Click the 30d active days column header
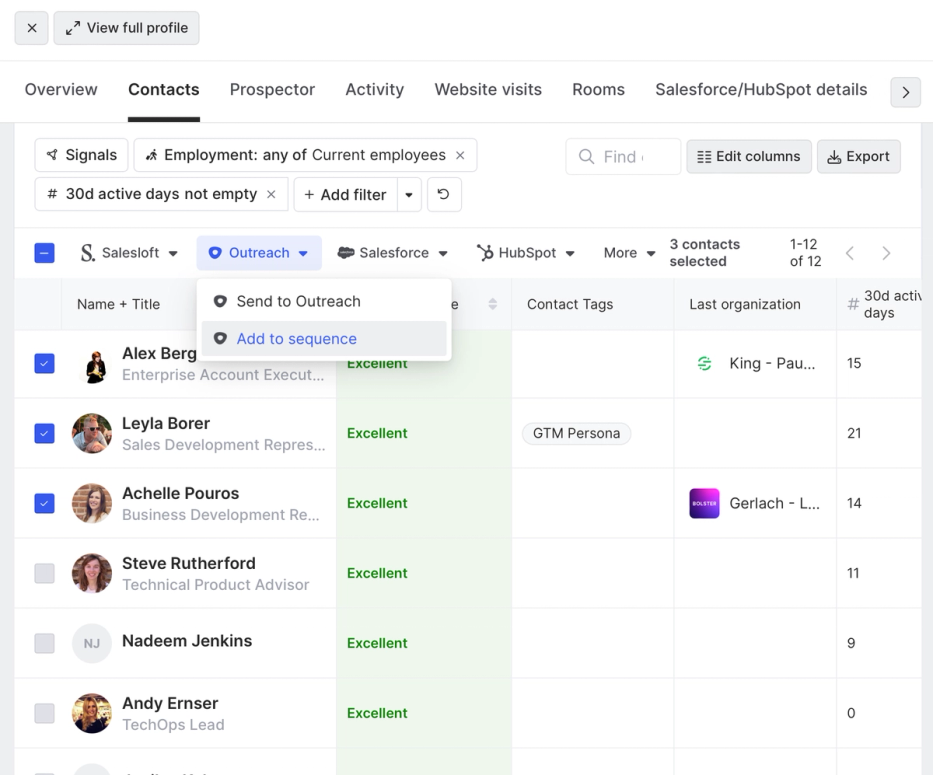Screen dimensions: 933x775 tap(884, 304)
